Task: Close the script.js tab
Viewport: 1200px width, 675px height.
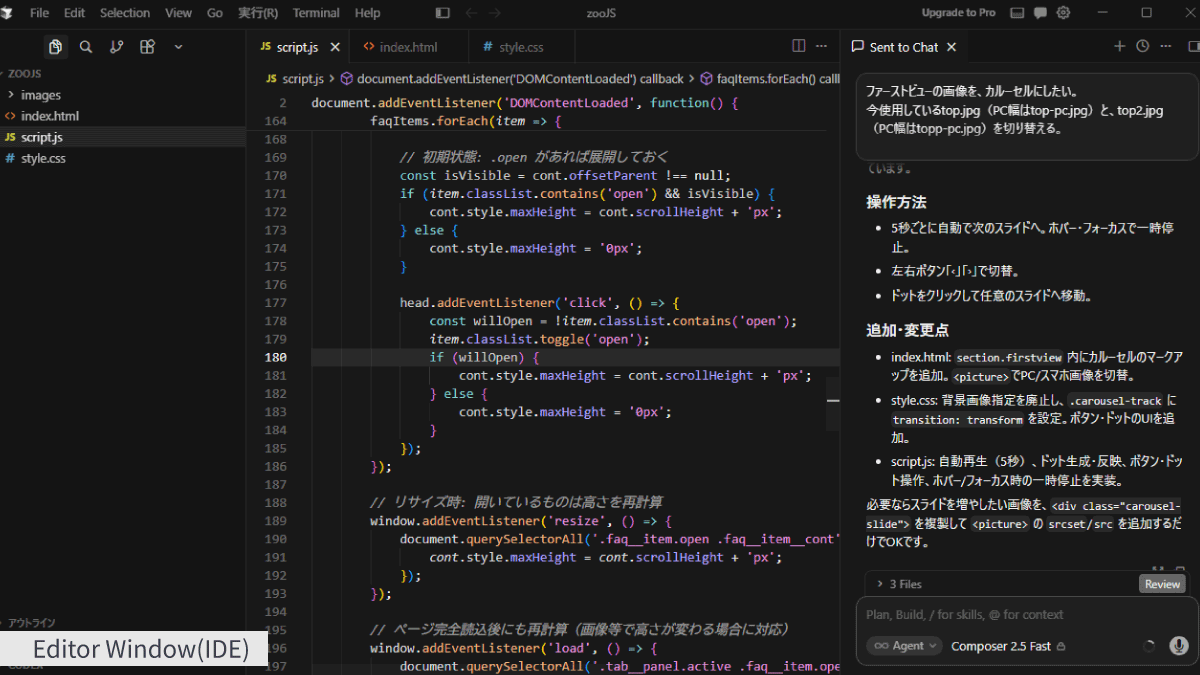Action: [x=334, y=47]
